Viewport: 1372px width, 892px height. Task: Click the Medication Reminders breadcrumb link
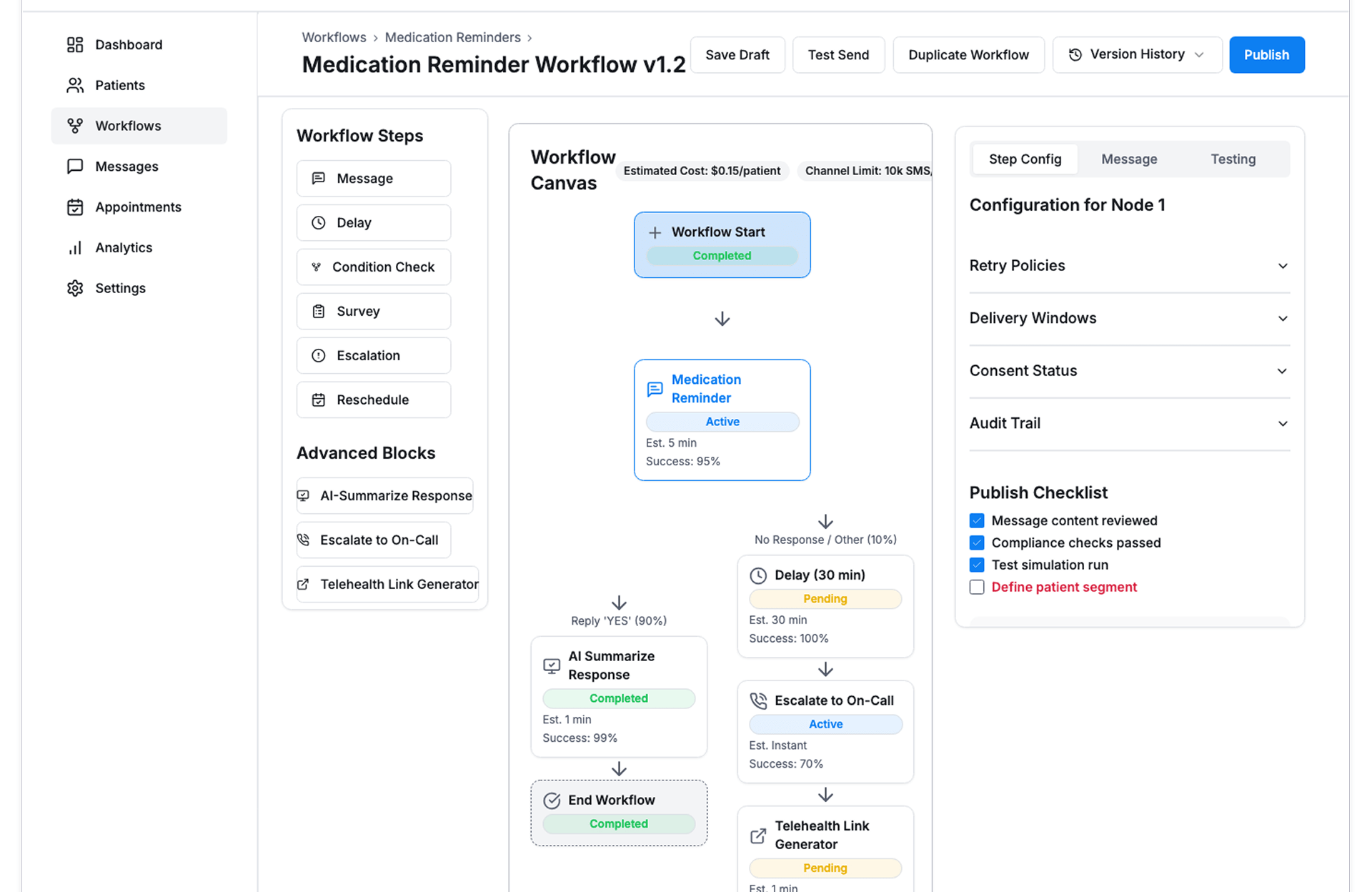[452, 38]
